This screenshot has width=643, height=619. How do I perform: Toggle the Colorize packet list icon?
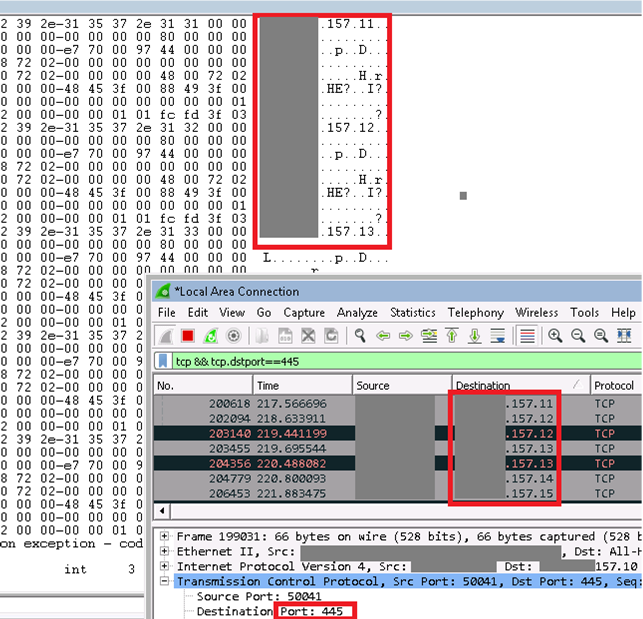[x=527, y=336]
